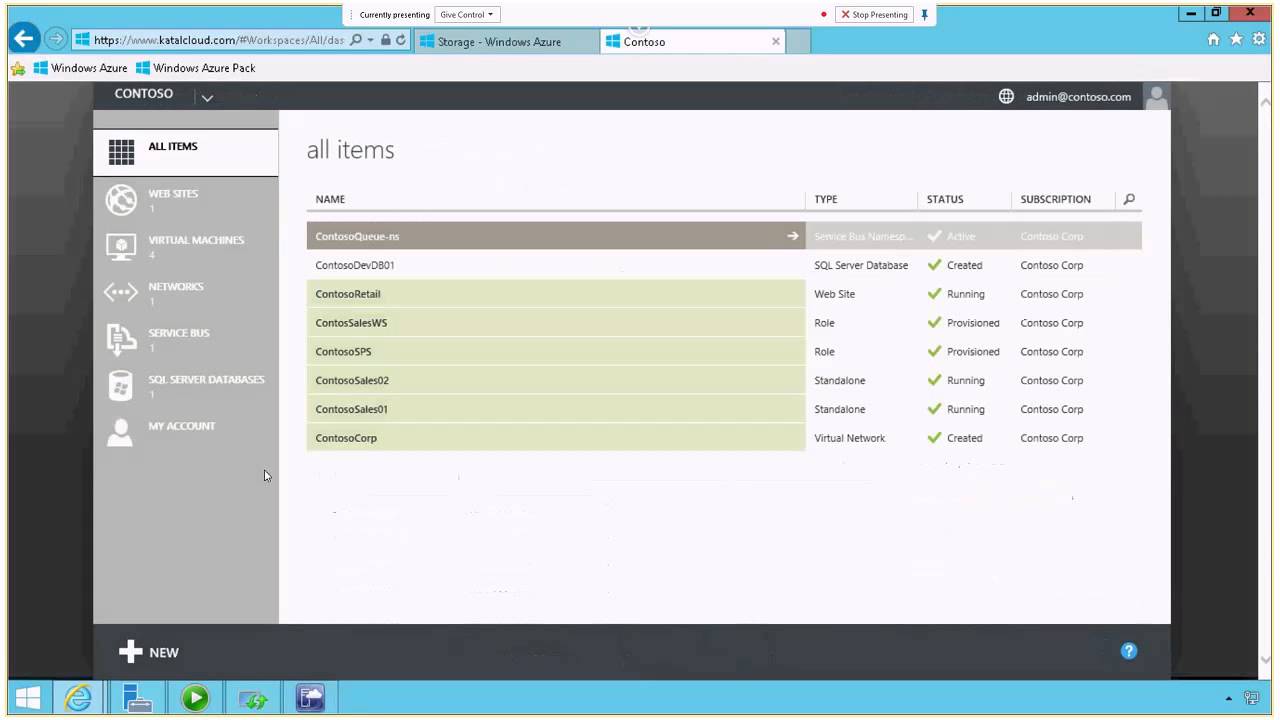Open the Windows Start button
Image resolution: width=1280 pixels, height=720 pixels.
tap(28, 698)
